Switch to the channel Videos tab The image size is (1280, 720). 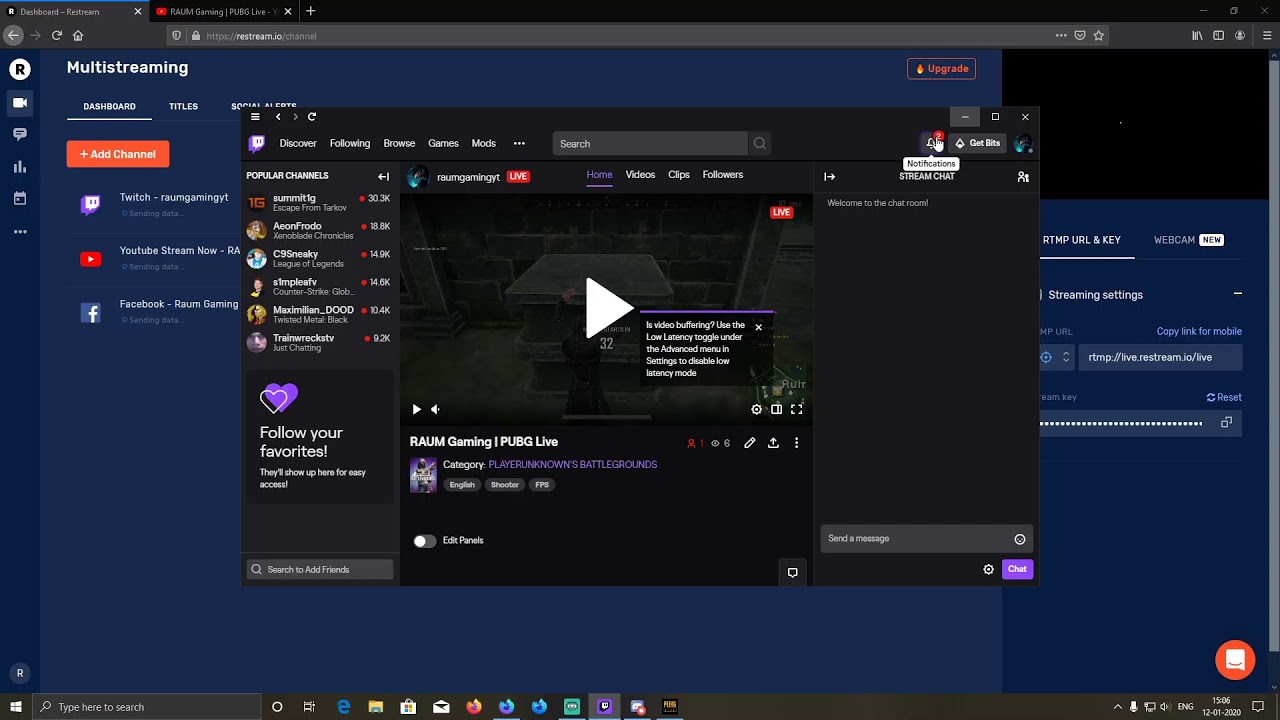click(x=640, y=174)
